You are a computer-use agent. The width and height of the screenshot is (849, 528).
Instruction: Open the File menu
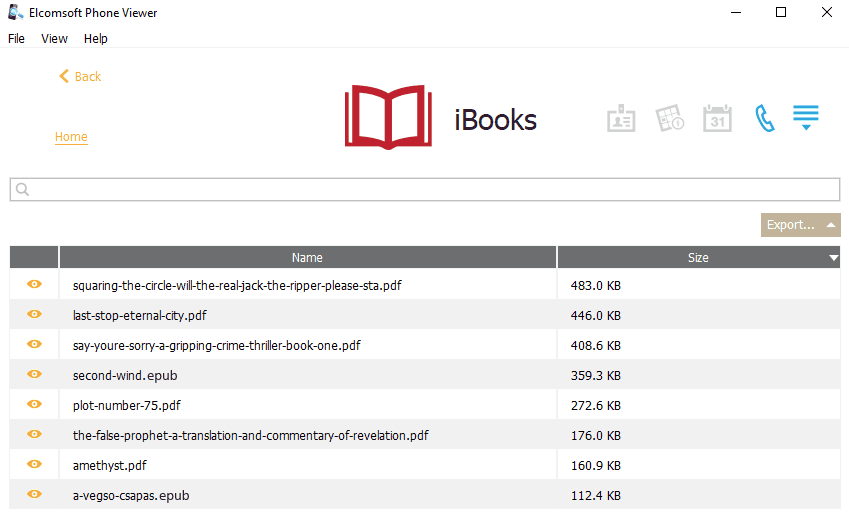click(16, 39)
